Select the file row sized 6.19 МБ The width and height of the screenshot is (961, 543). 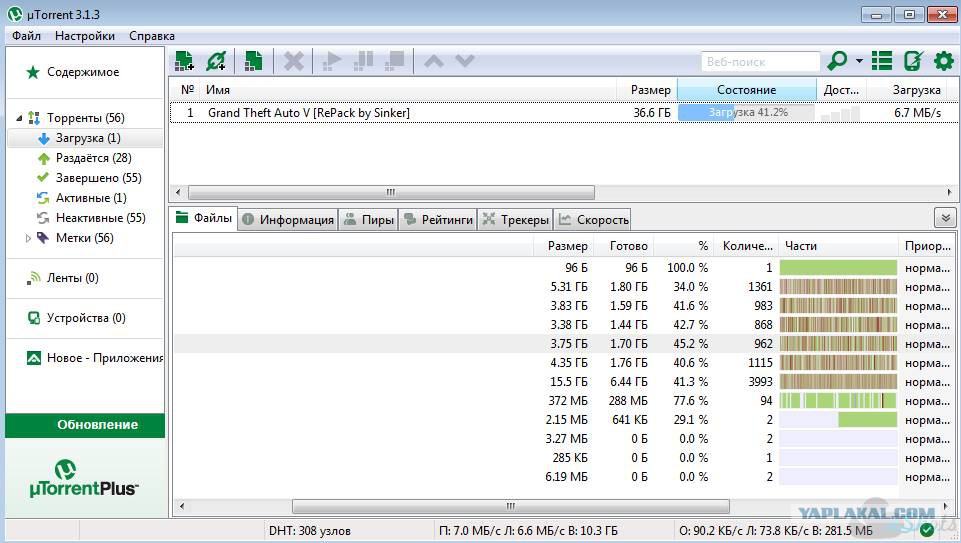[564, 477]
